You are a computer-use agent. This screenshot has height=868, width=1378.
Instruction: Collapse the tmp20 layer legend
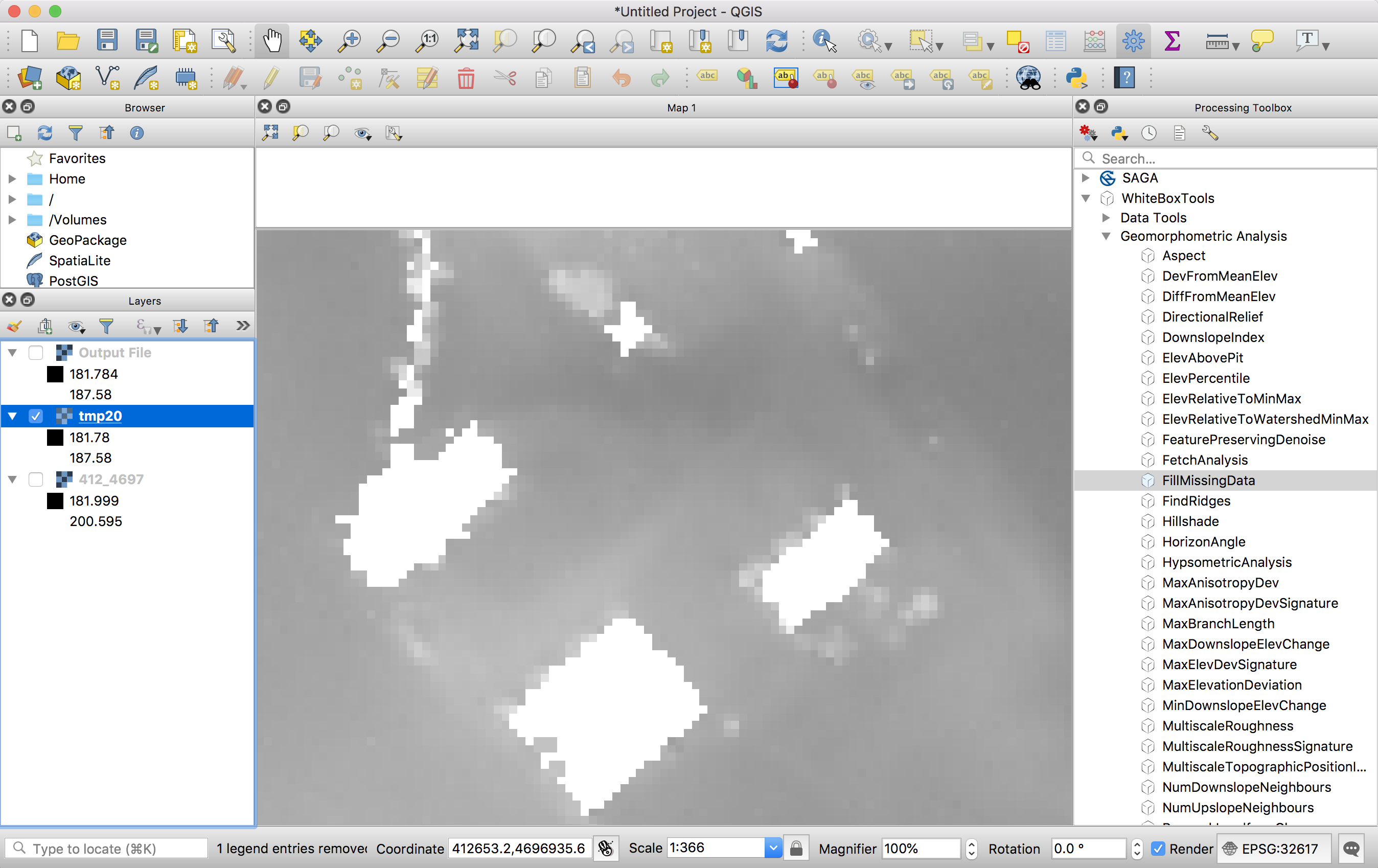point(12,416)
